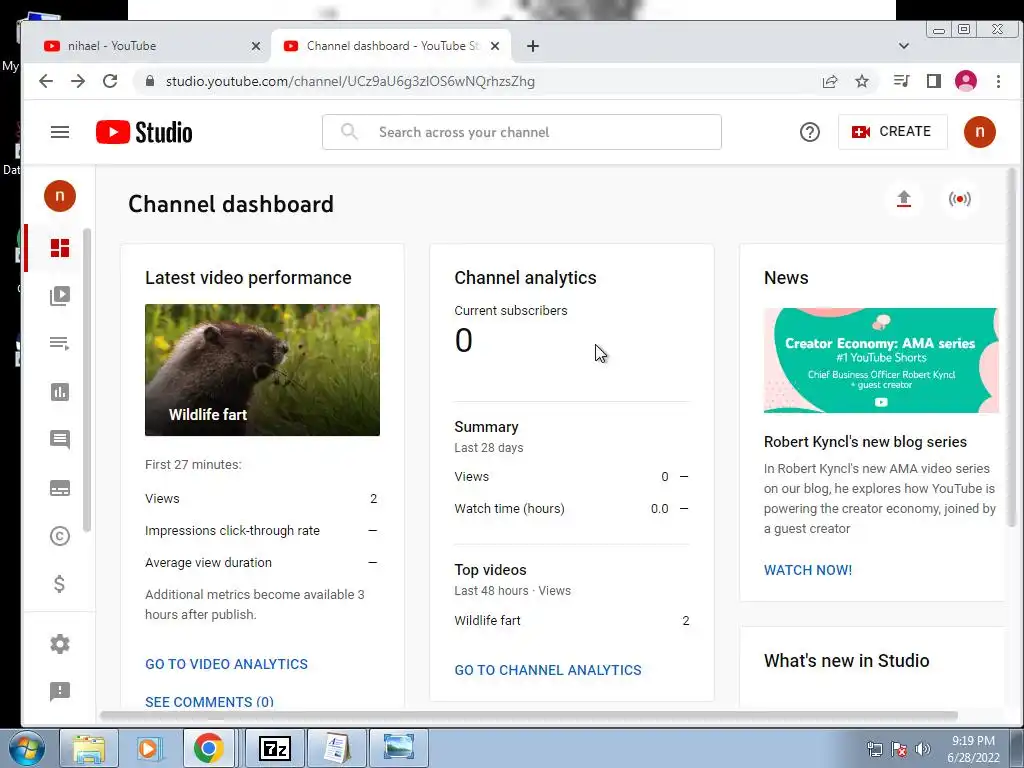Toggle the Chrome side panel icon
The width and height of the screenshot is (1024, 768).
coord(934,81)
